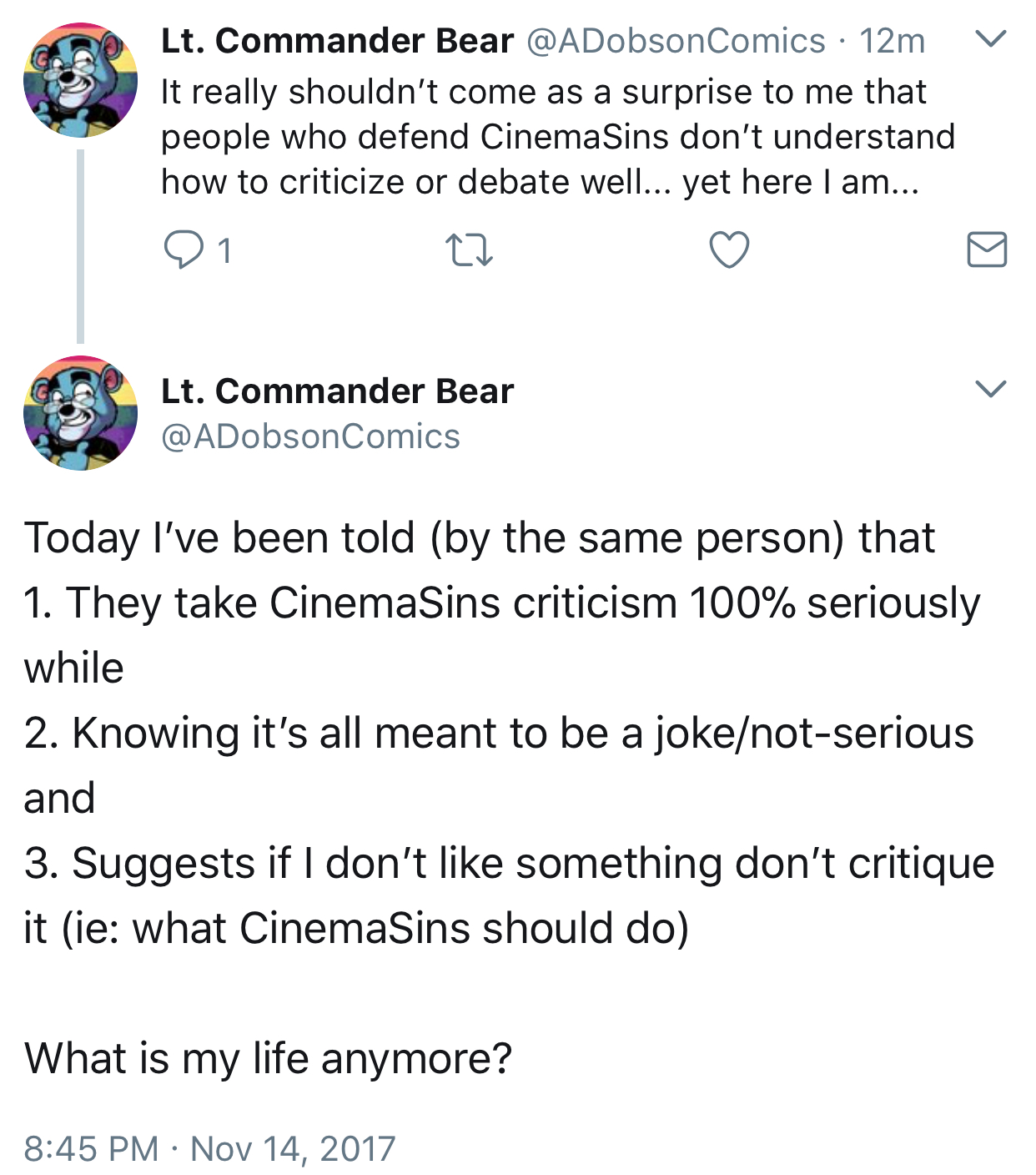Expand options chevron on the first tweet
The width and height of the screenshot is (1036, 1175).
pos(990,39)
